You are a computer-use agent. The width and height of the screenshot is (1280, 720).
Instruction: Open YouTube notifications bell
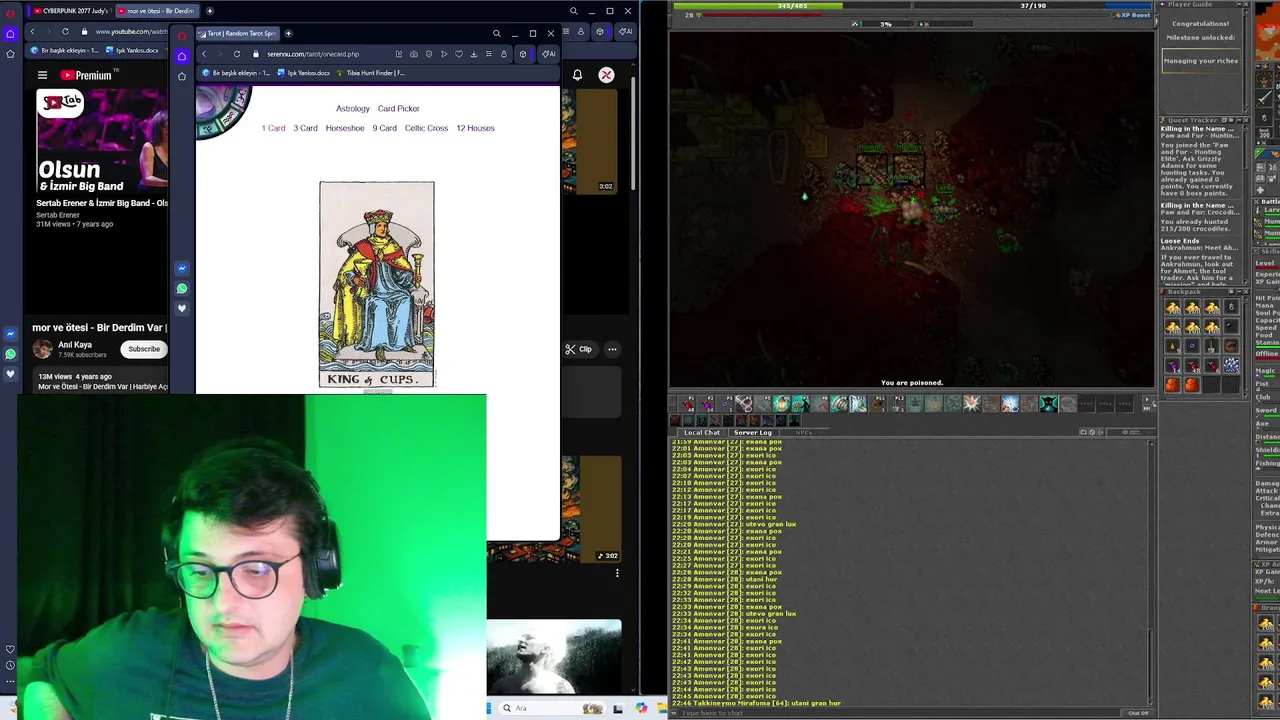coord(577,75)
